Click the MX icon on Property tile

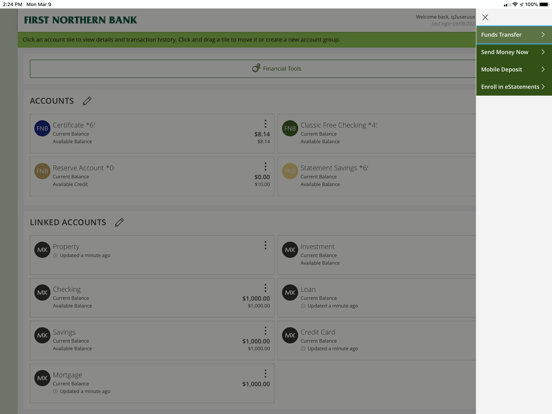pyautogui.click(x=42, y=250)
